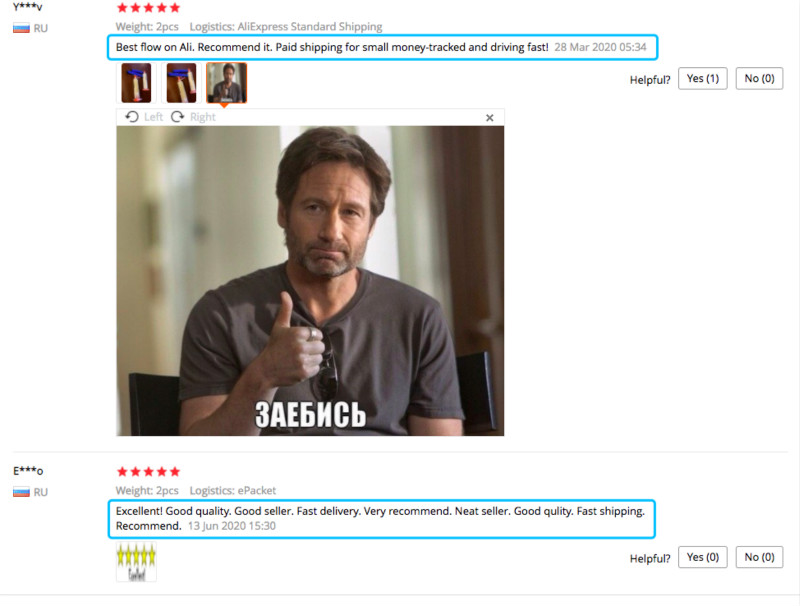Image resolution: width=800 pixels, height=606 pixels.
Task: Click the five red stars on Y***v's review
Action: tap(148, 8)
